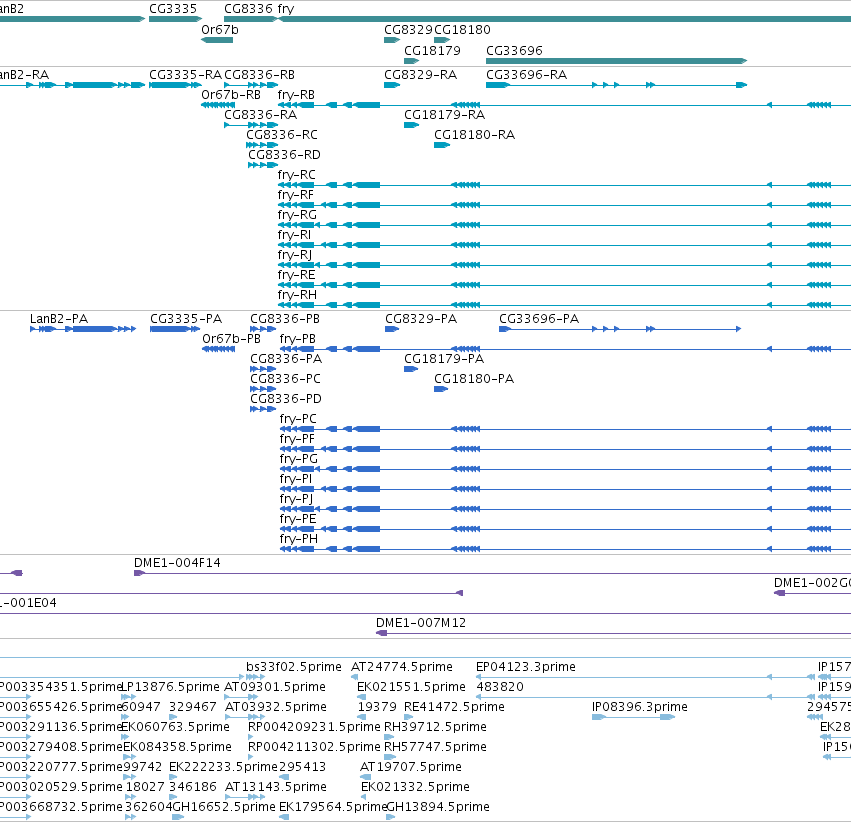Select the CG8336-PC protein label

click(285, 379)
